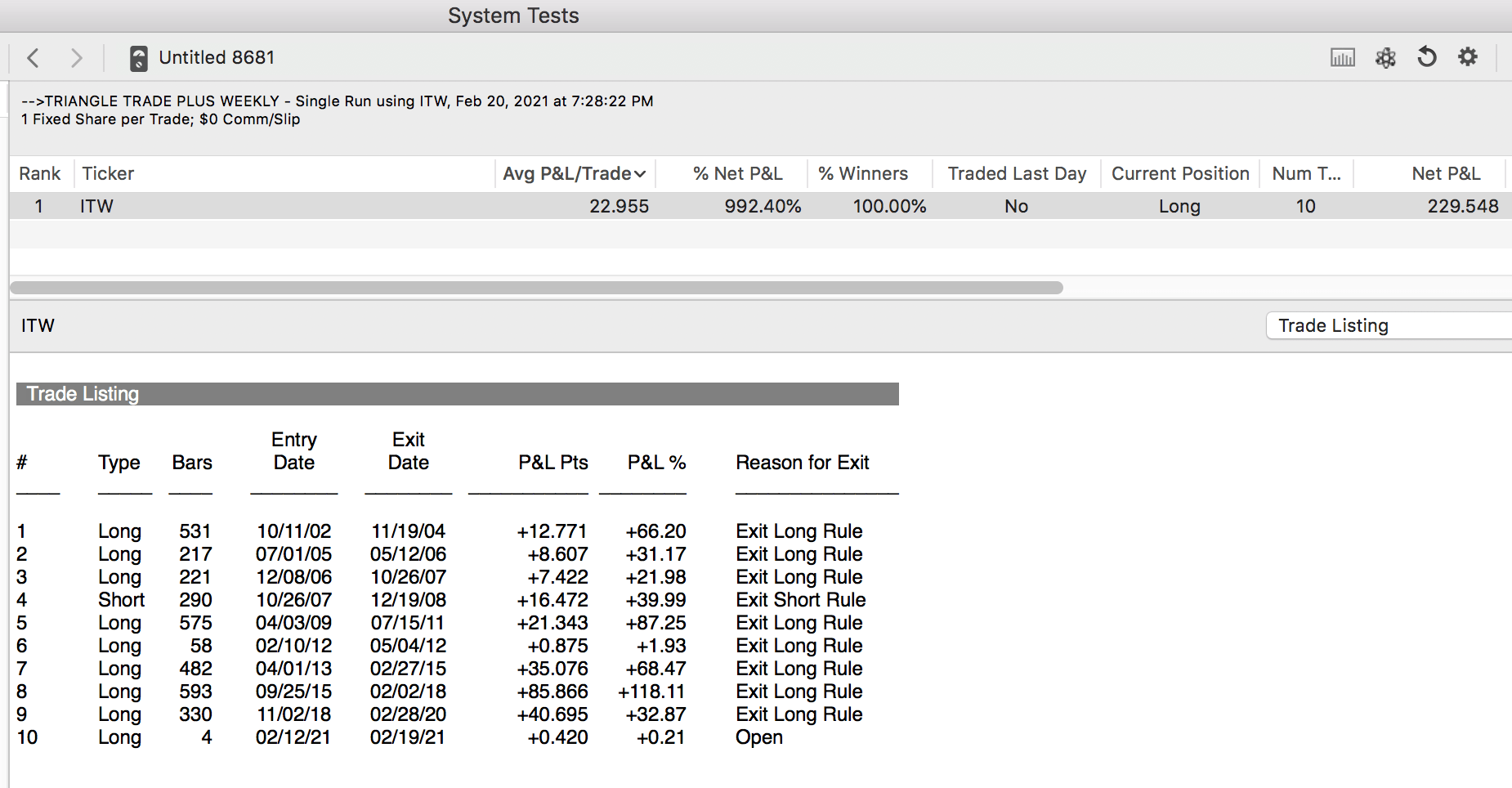This screenshot has width=1512, height=788.
Task: Click trade 7 P&L +35.076
Action: point(552,669)
